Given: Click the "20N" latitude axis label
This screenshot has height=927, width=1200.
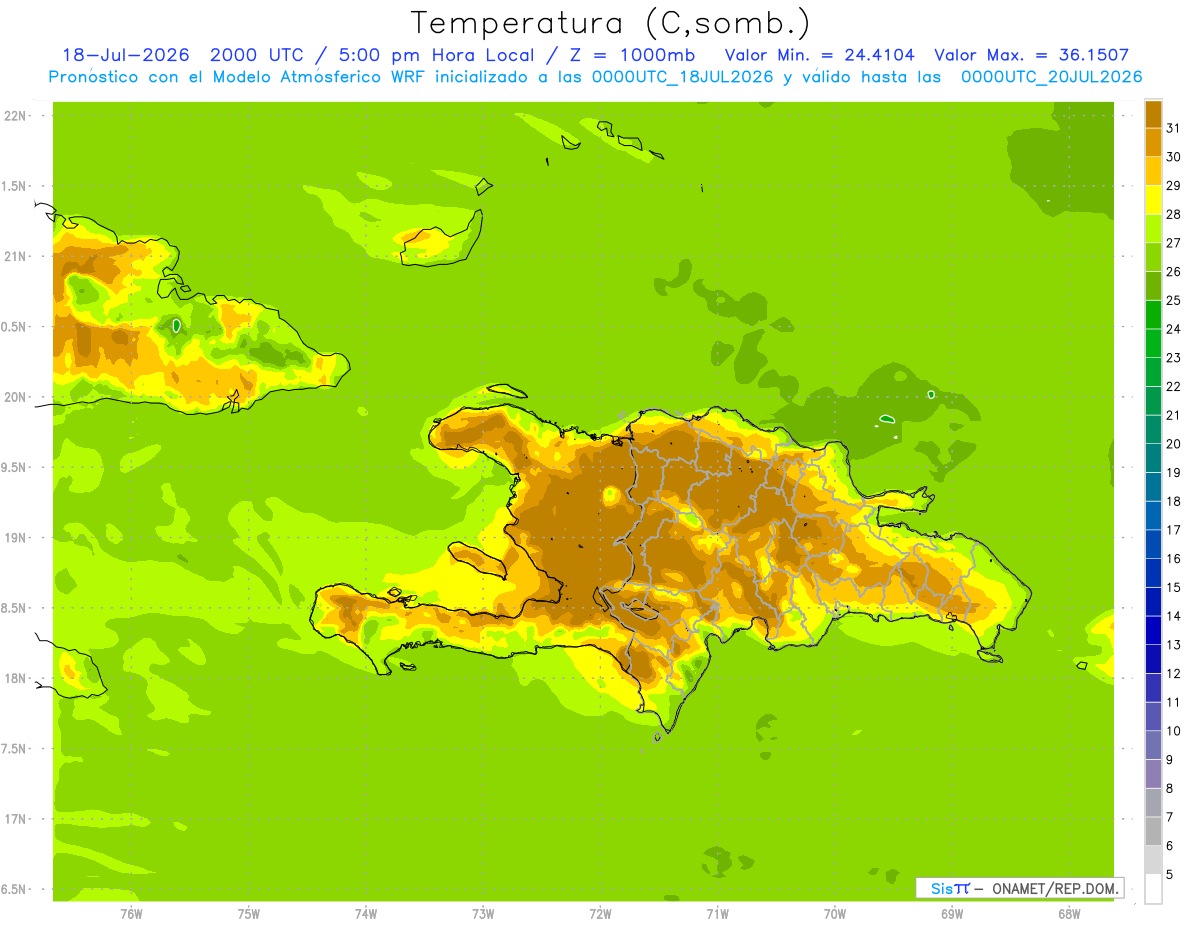Looking at the screenshot, I should pos(17,397).
